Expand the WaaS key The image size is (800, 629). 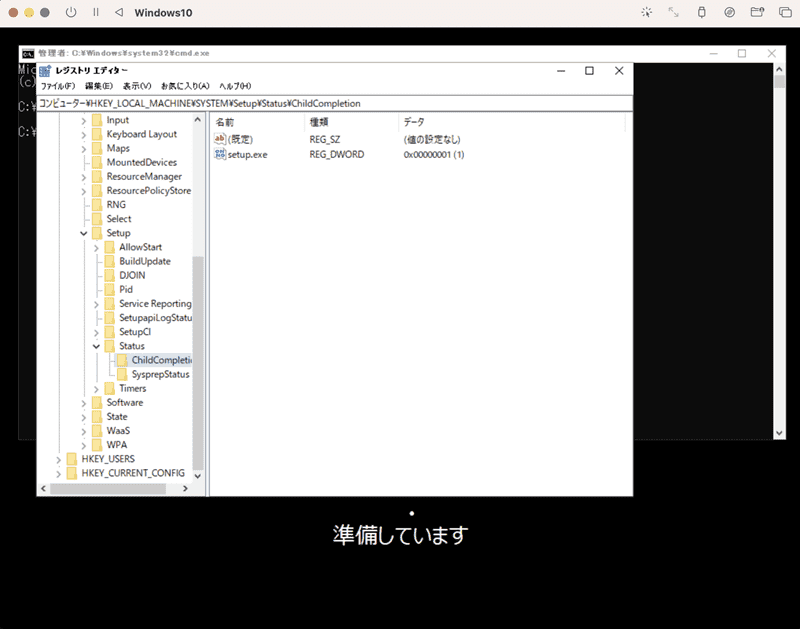click(x=84, y=431)
